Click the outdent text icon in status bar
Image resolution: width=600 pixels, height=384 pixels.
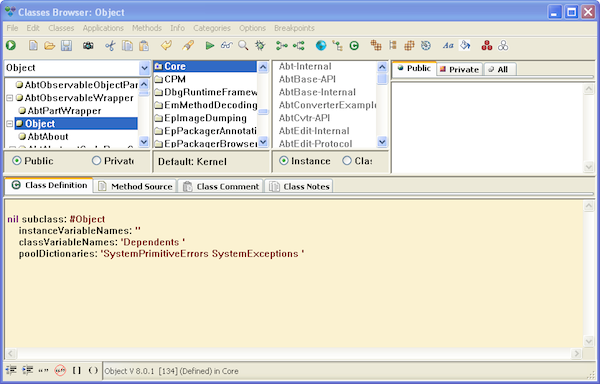click(x=11, y=370)
